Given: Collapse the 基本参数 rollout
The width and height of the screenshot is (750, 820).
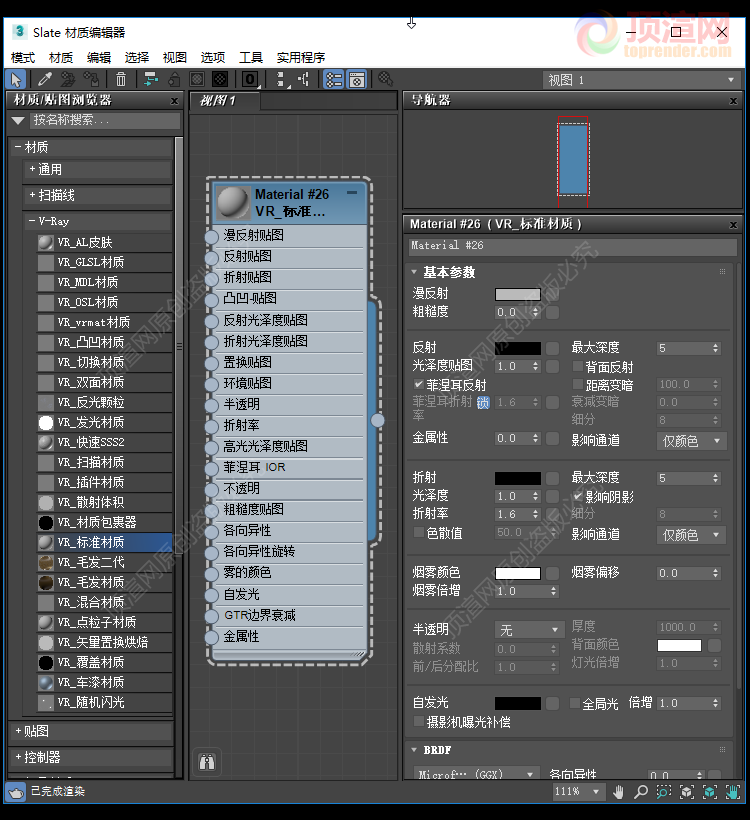Looking at the screenshot, I should click(414, 272).
